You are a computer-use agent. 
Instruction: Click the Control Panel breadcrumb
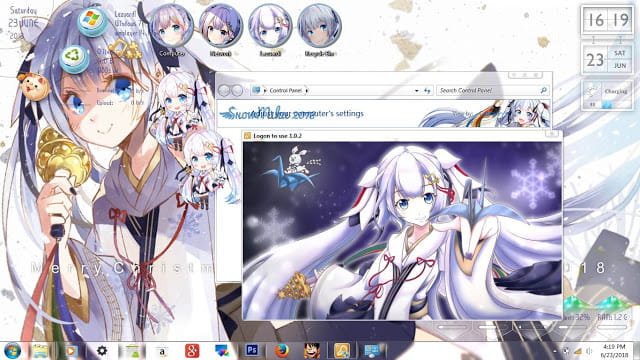pyautogui.click(x=286, y=90)
